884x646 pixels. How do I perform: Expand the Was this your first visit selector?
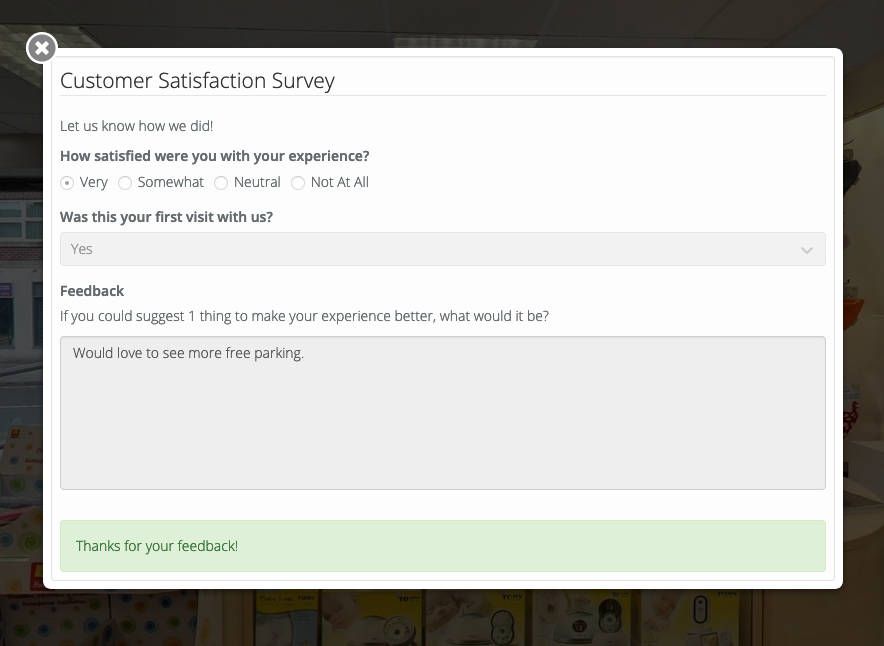click(x=442, y=249)
